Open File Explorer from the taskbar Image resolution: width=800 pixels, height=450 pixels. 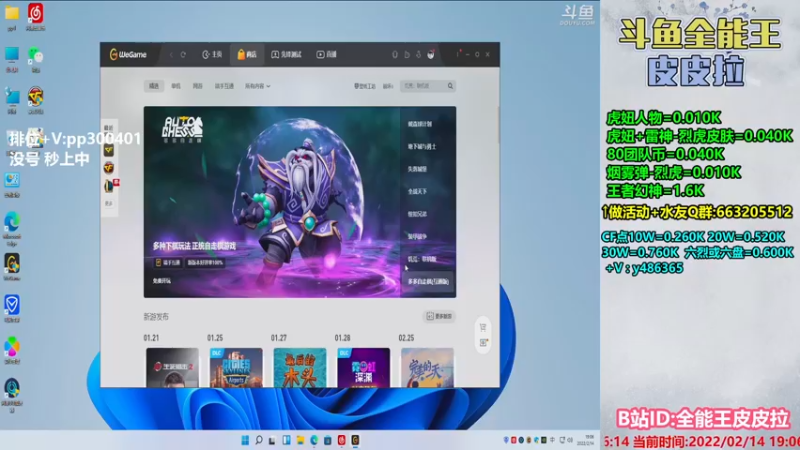[x=300, y=440]
